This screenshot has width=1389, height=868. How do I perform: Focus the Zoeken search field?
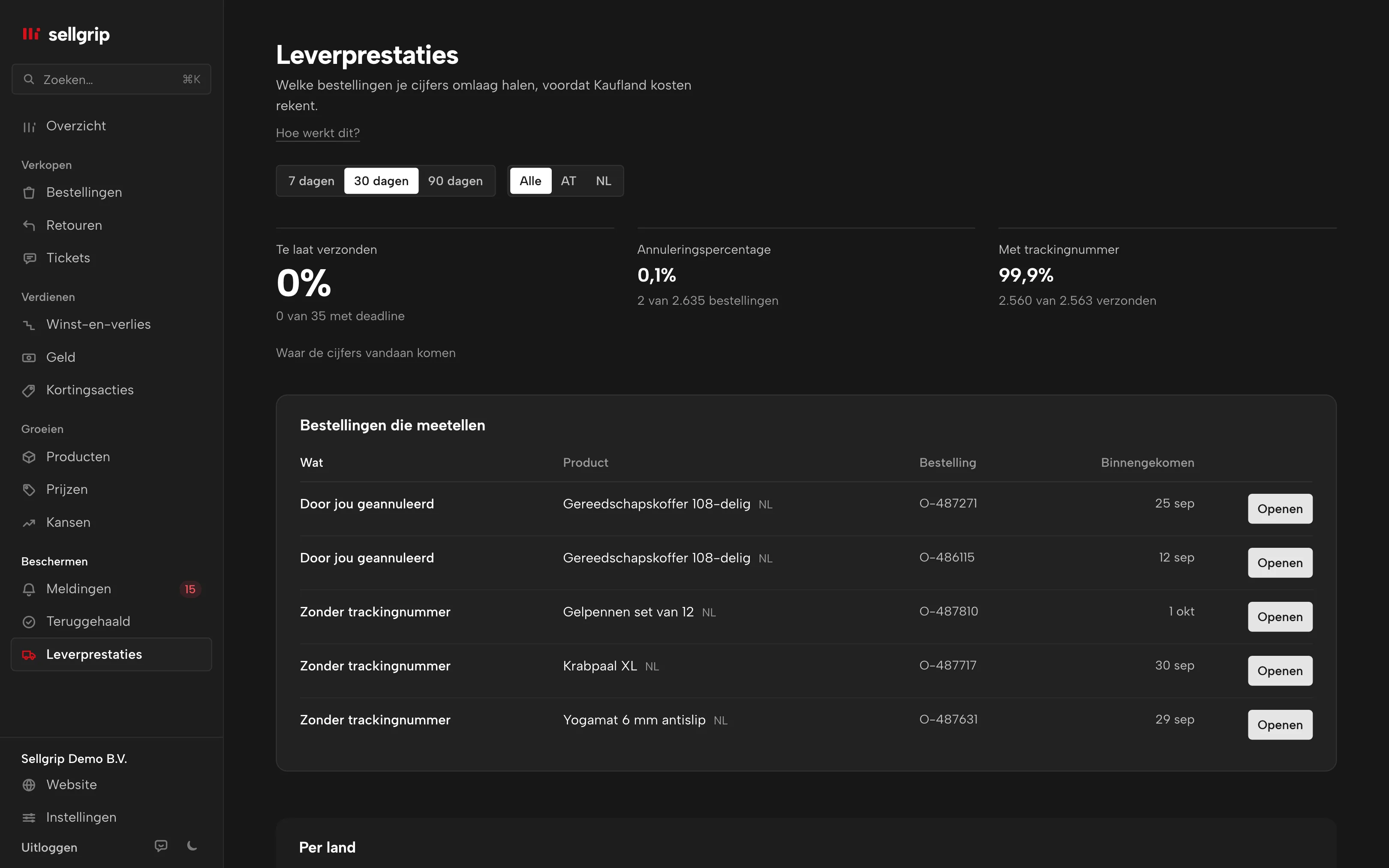111,79
